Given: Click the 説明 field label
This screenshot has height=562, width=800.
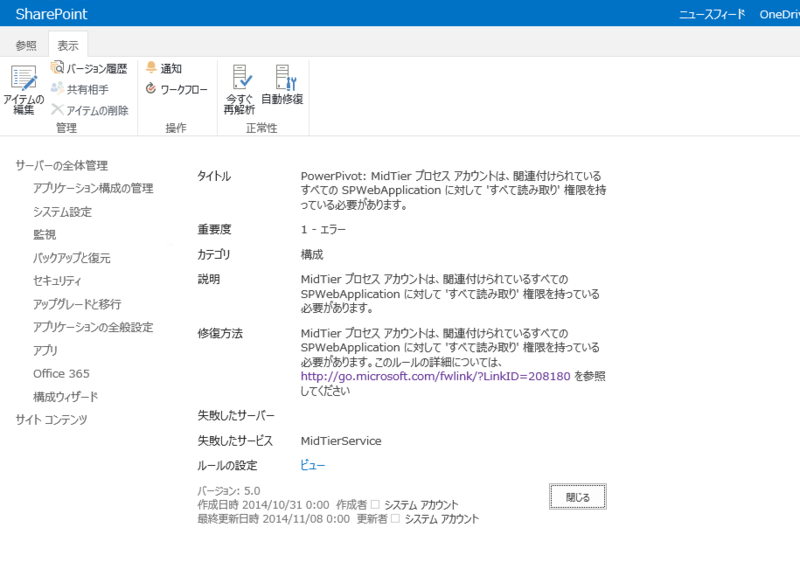Looking at the screenshot, I should coord(209,279).
